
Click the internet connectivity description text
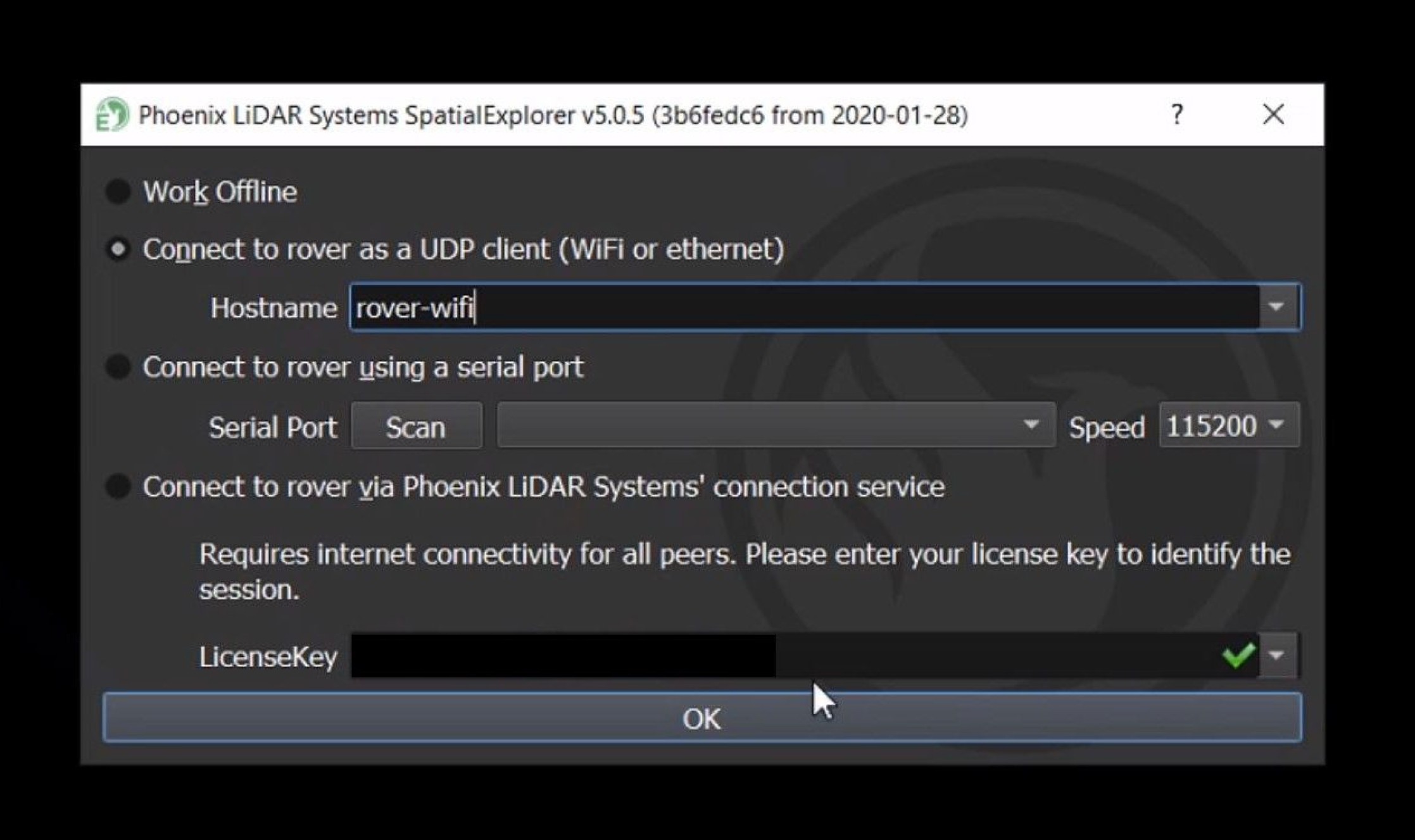click(745, 571)
